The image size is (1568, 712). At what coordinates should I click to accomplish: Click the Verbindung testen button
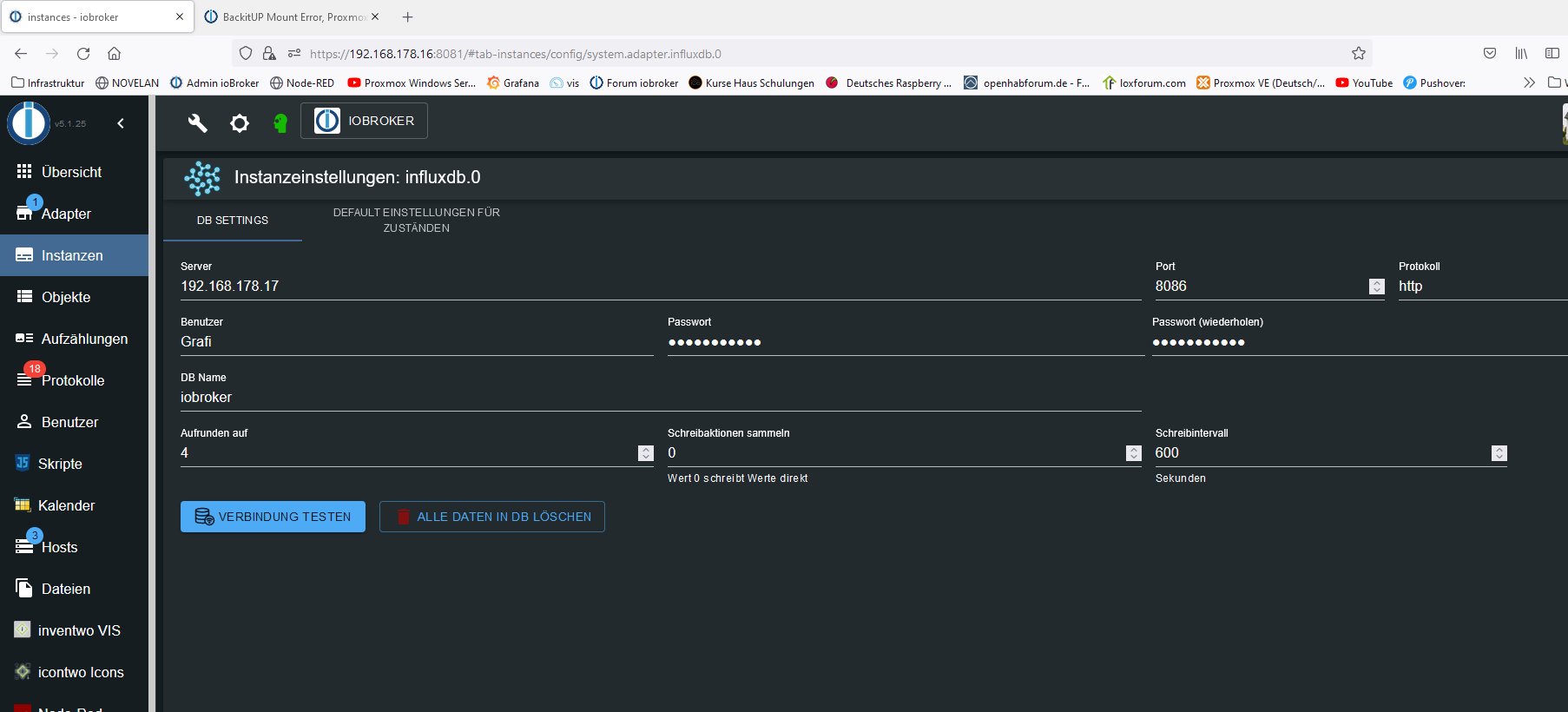coord(273,517)
